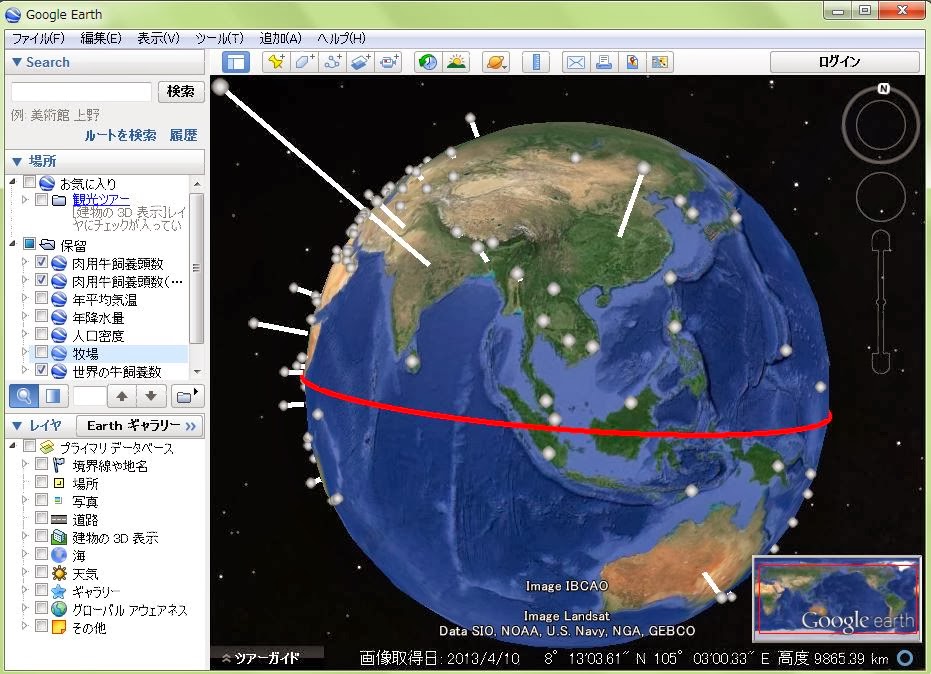Add a path using toolbar icon

click(332, 62)
